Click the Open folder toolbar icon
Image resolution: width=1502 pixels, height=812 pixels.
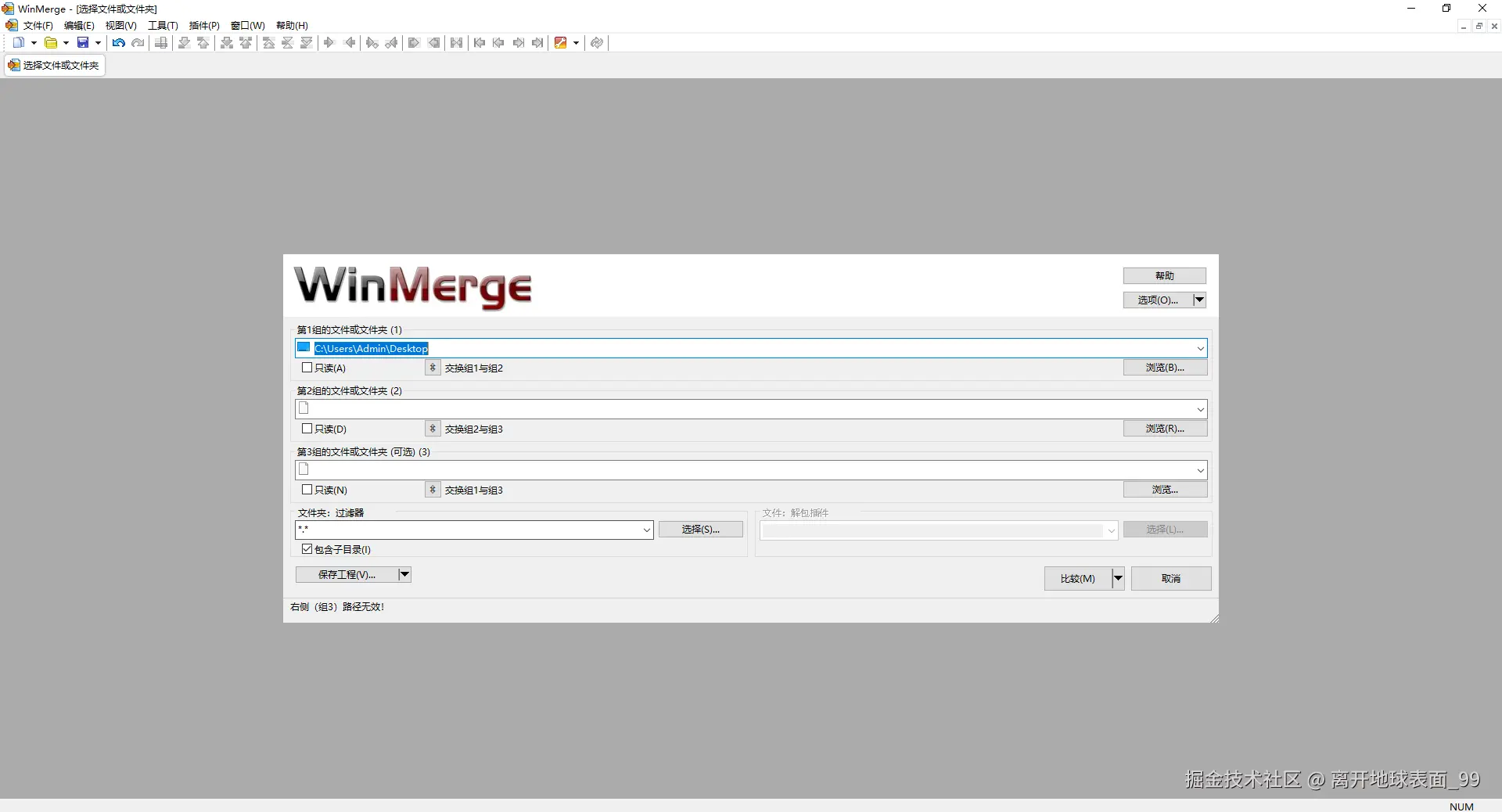pos(51,43)
